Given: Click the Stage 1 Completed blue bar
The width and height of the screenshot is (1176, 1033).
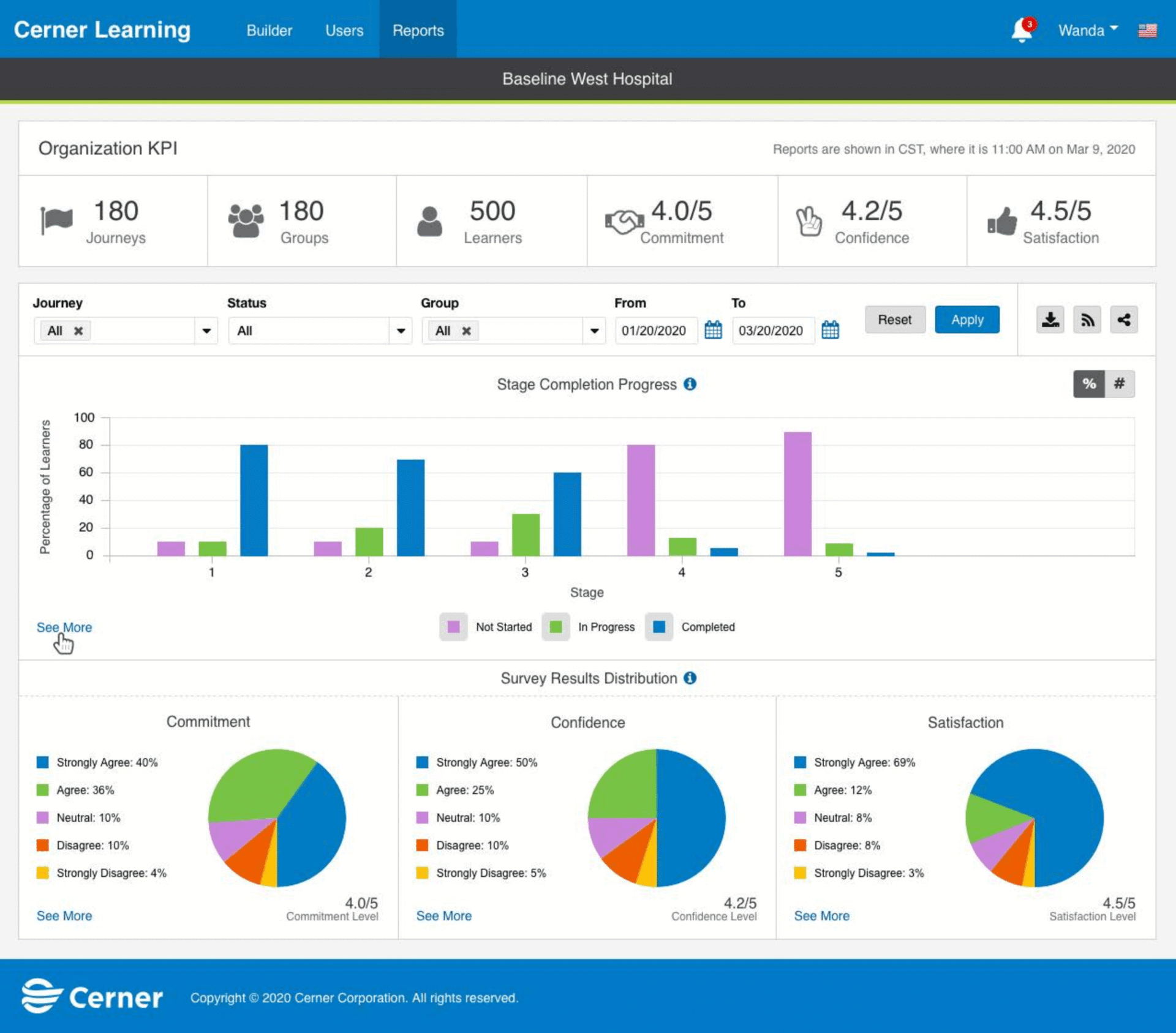Looking at the screenshot, I should (254, 500).
